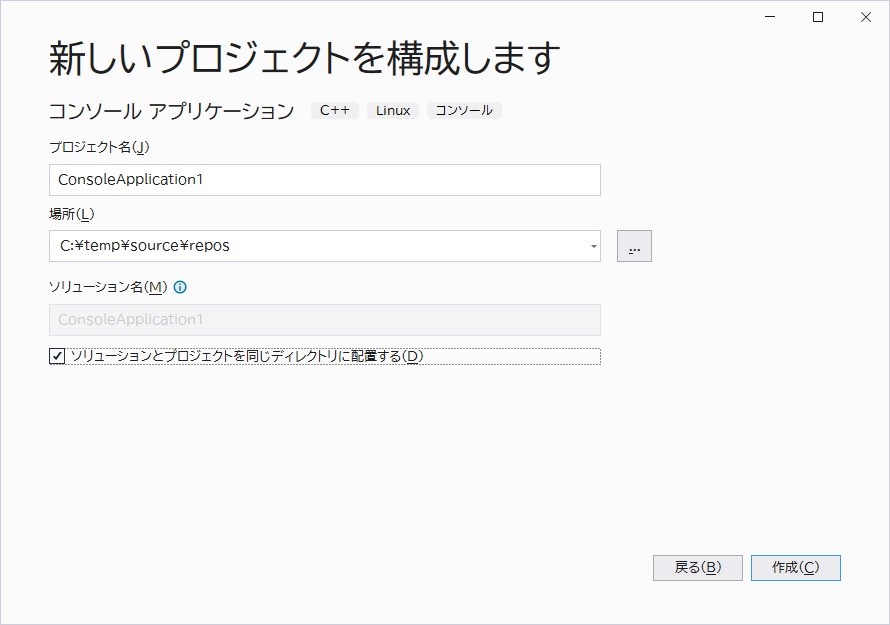Minimize the project configuration window
This screenshot has height=625, width=890.
click(x=770, y=17)
